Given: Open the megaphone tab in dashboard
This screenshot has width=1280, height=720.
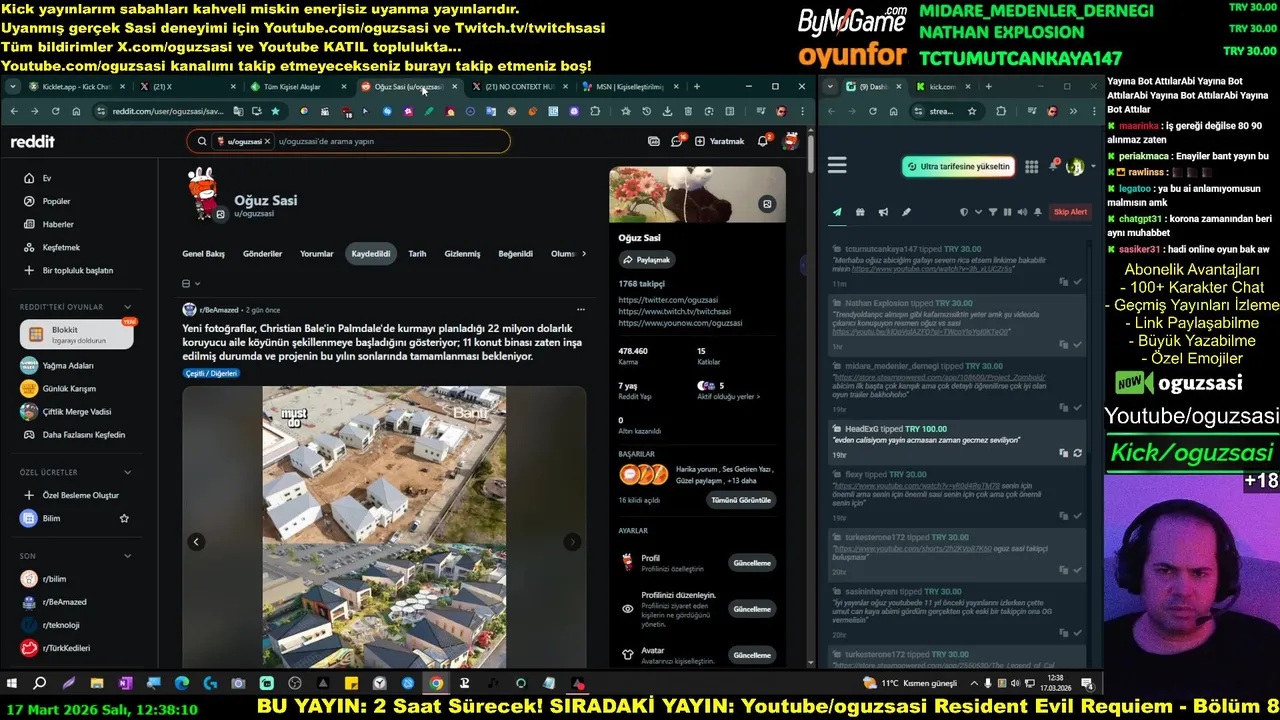Looking at the screenshot, I should tap(883, 212).
